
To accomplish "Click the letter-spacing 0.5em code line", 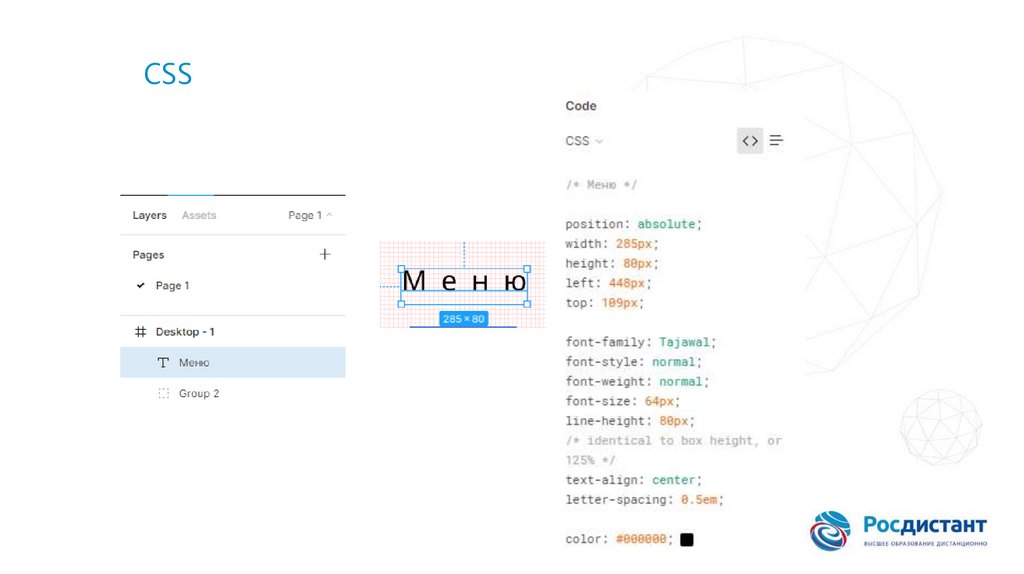I will [x=644, y=500].
